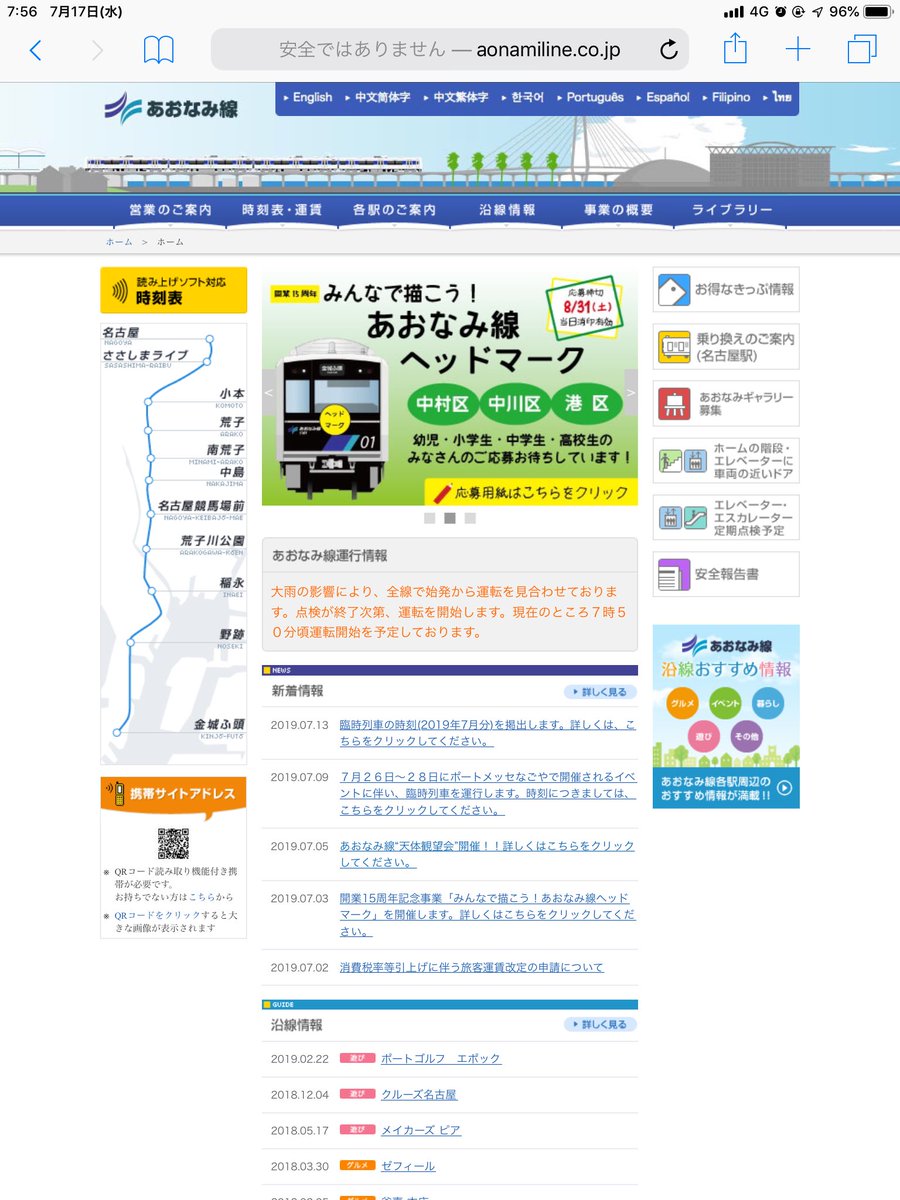Go to next banner slide arrow
This screenshot has width=900, height=1200.
click(631, 393)
